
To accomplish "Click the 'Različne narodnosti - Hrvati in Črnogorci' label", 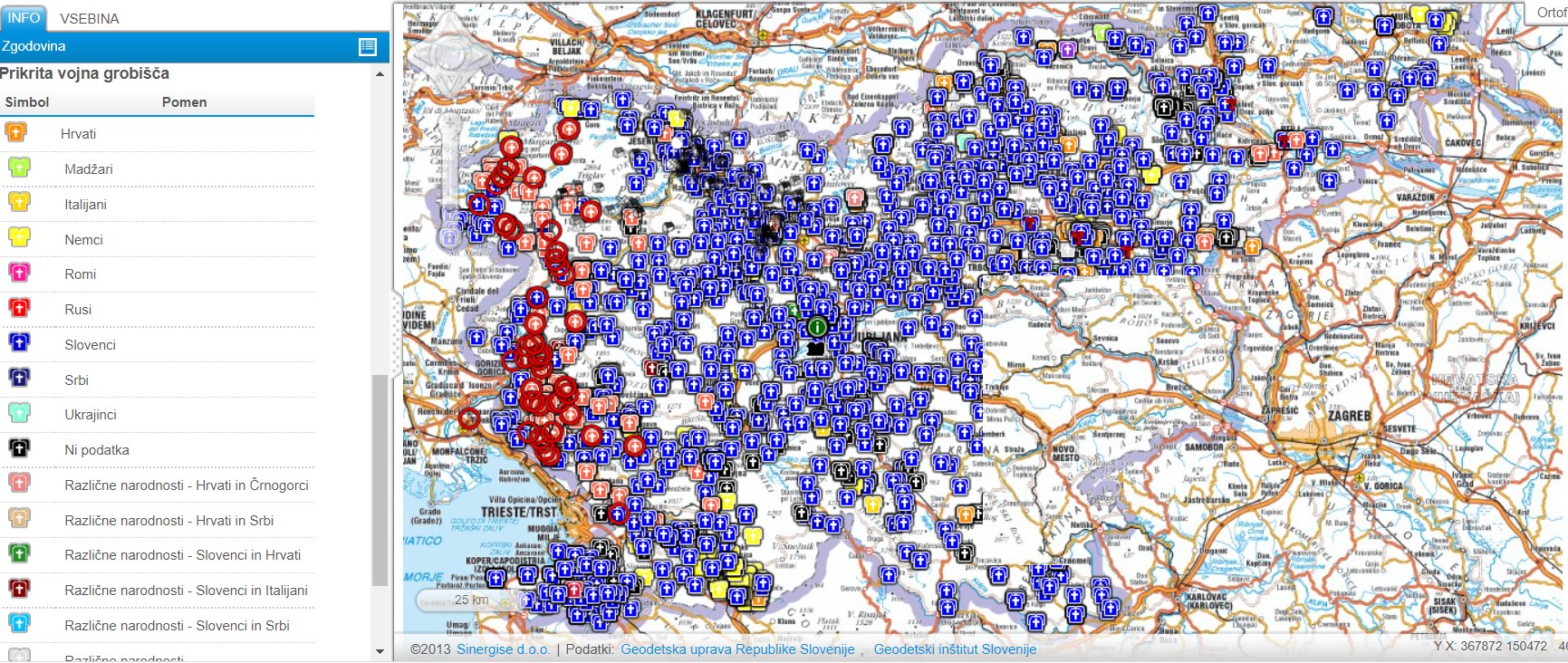I will click(187, 485).
